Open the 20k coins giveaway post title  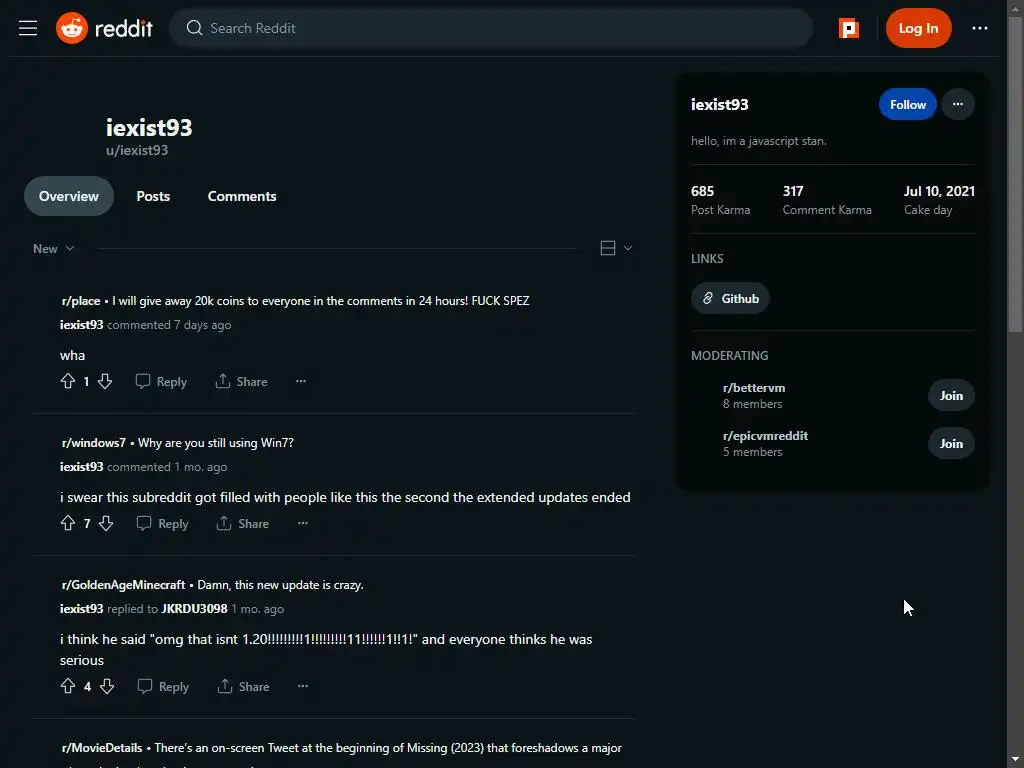321,301
